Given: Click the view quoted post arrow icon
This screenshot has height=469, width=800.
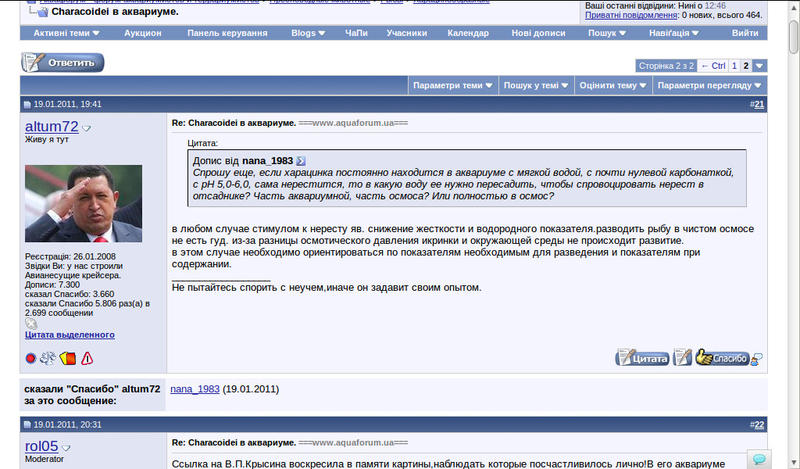Looking at the screenshot, I should point(301,160).
